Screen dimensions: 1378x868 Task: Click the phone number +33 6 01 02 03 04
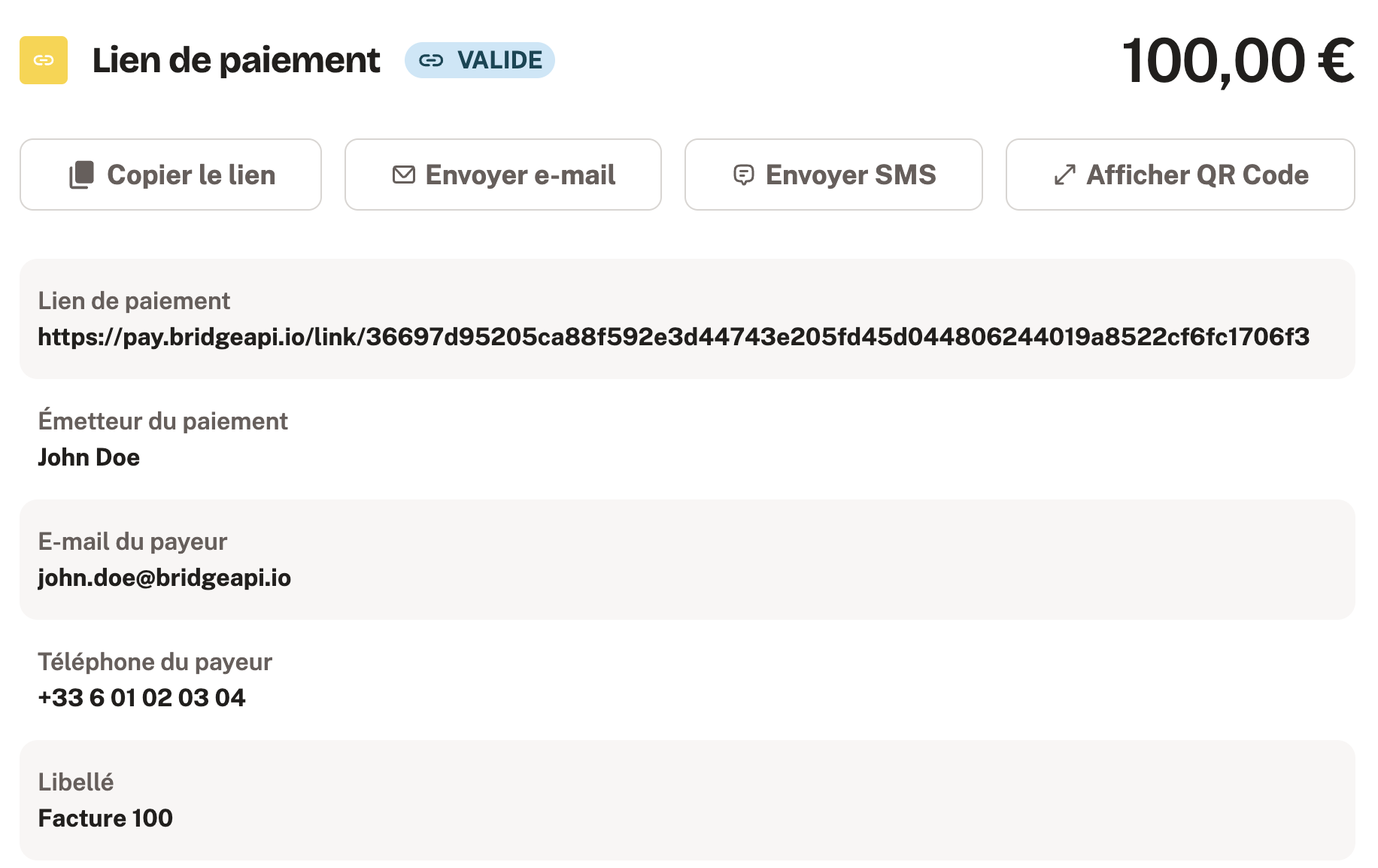141,698
